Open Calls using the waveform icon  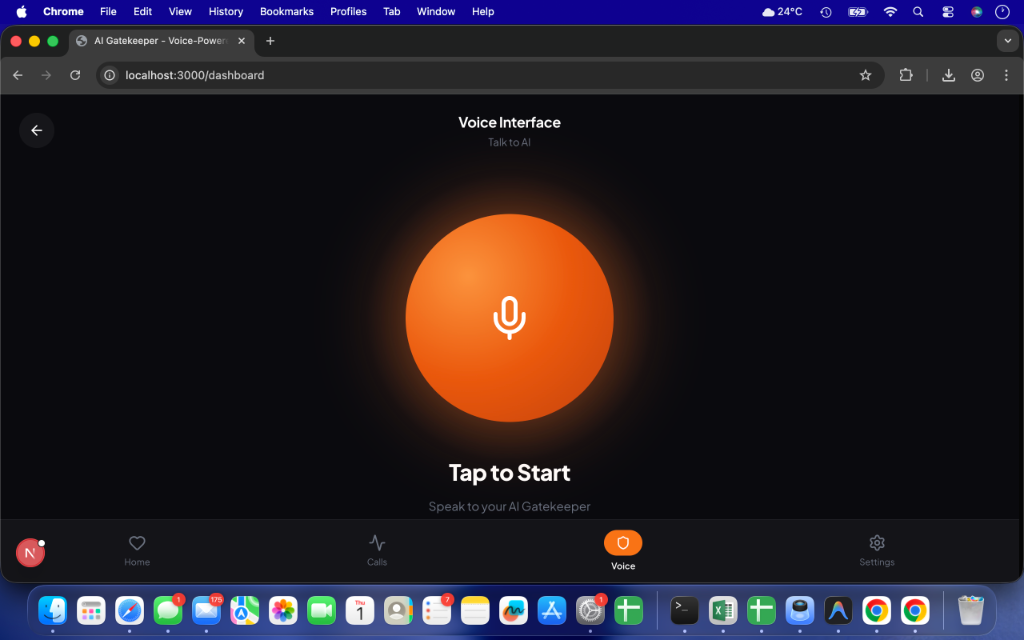(x=377, y=545)
